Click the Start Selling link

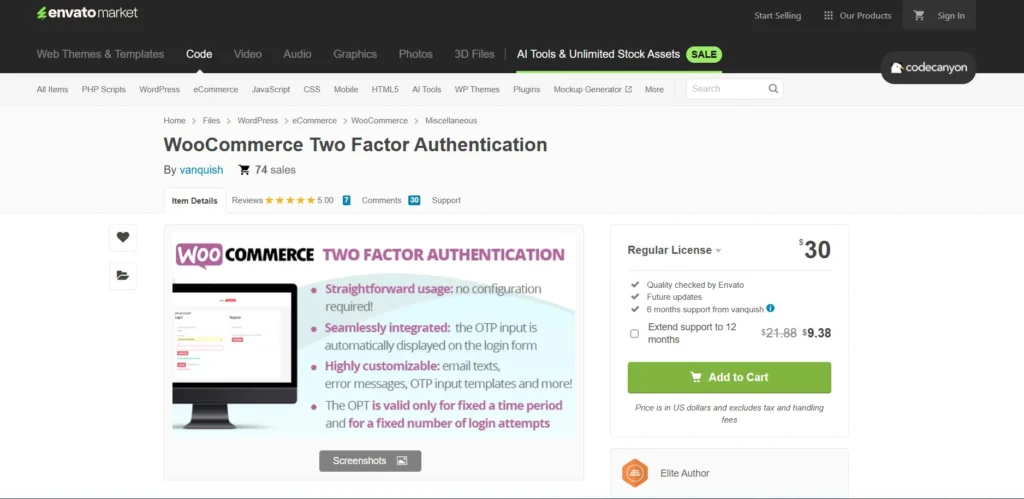click(x=777, y=16)
